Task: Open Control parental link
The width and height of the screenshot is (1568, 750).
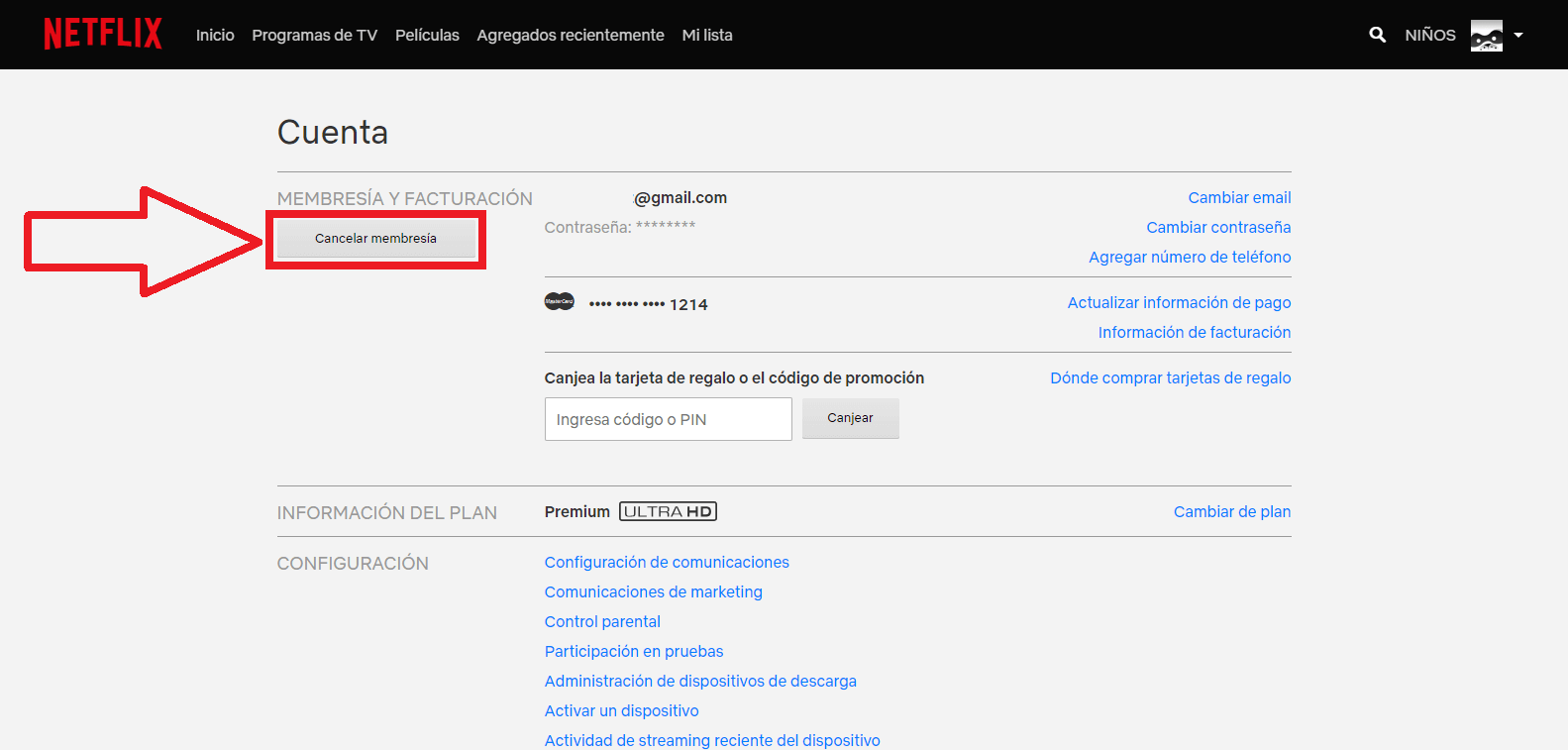Action: click(602, 621)
